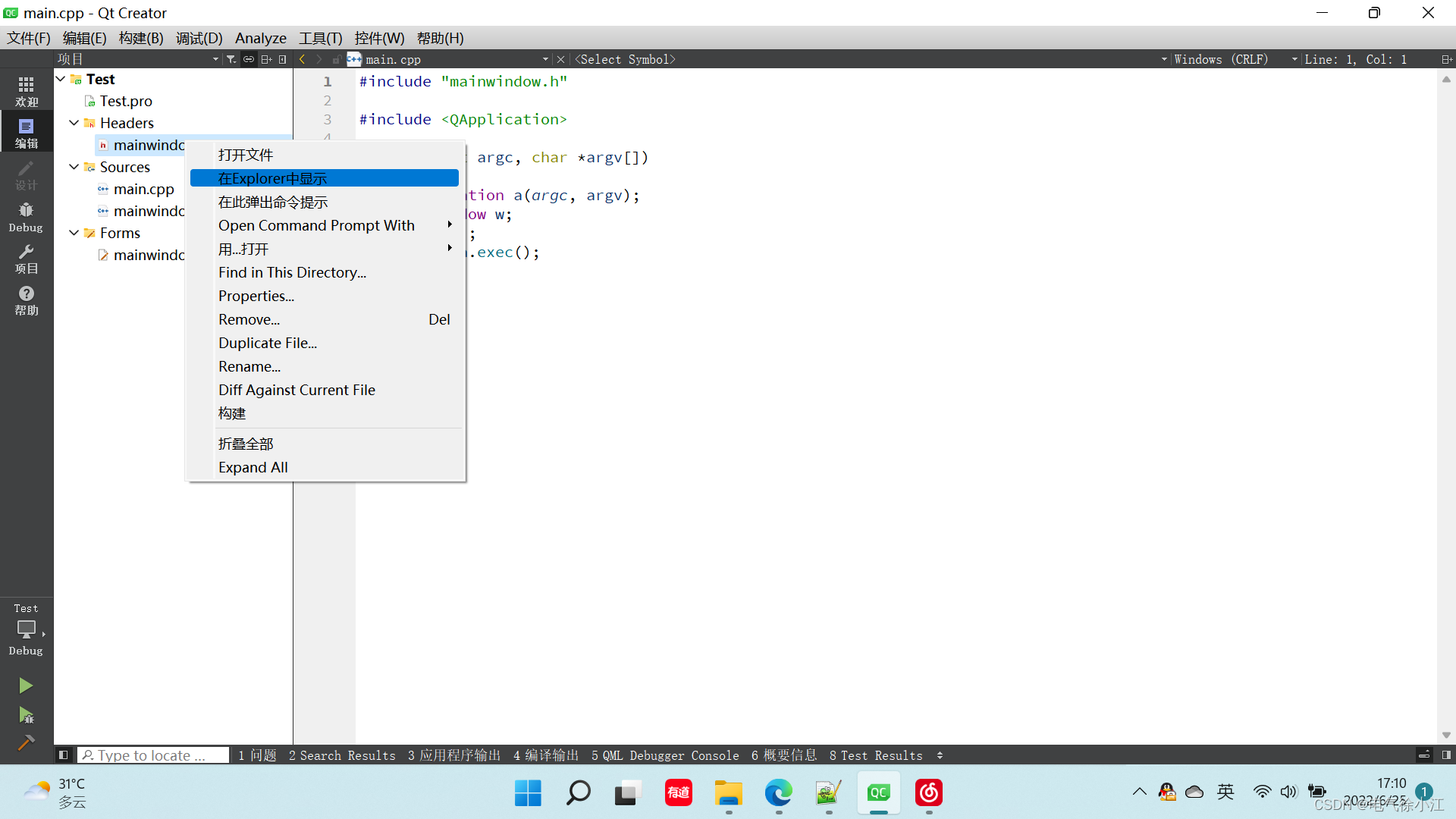1456x819 pixels.
Task: Toggle the right sidebar visibility button
Action: coord(1446,755)
